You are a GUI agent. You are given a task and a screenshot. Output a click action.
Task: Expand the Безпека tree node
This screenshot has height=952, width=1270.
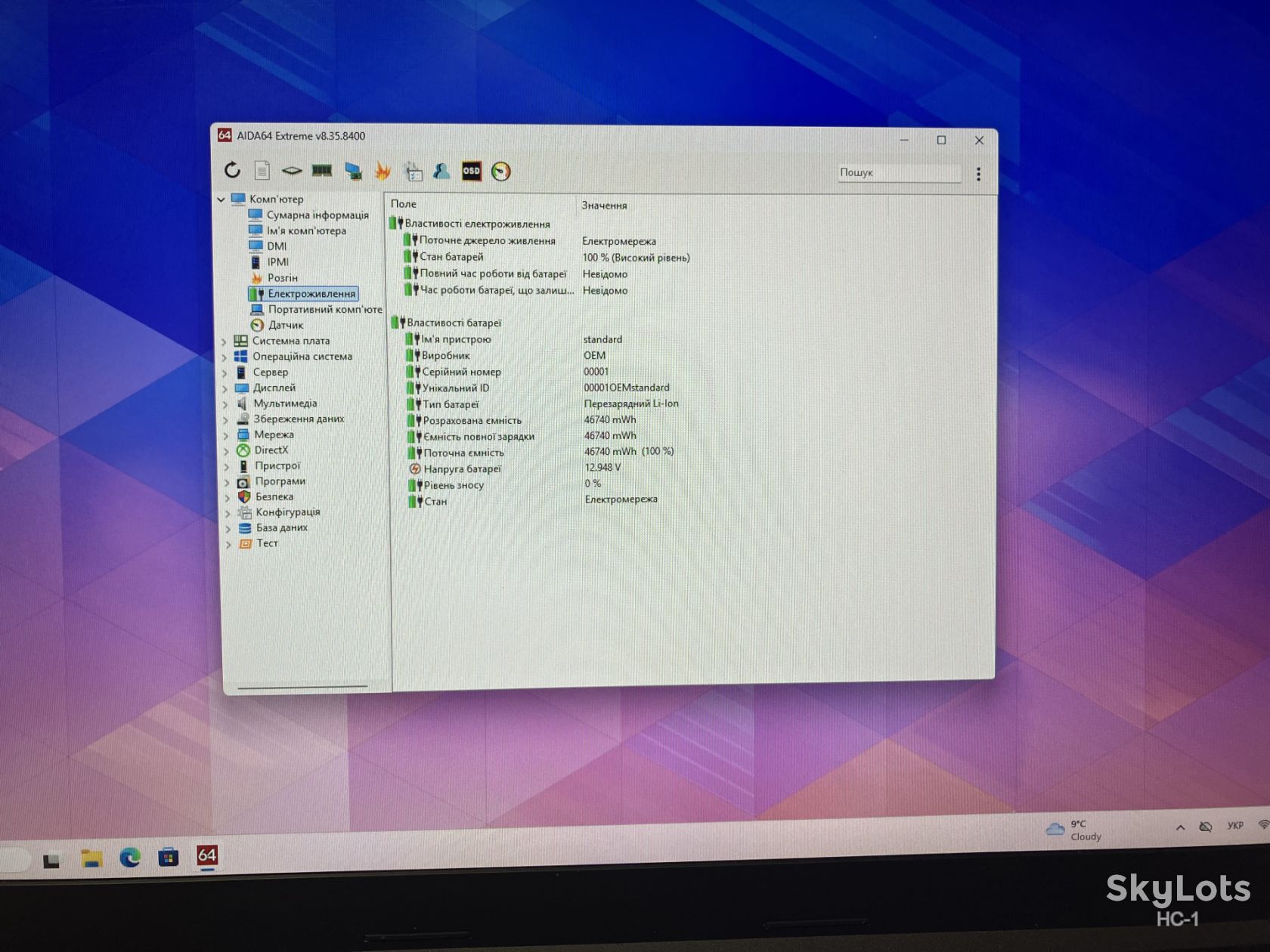(227, 498)
